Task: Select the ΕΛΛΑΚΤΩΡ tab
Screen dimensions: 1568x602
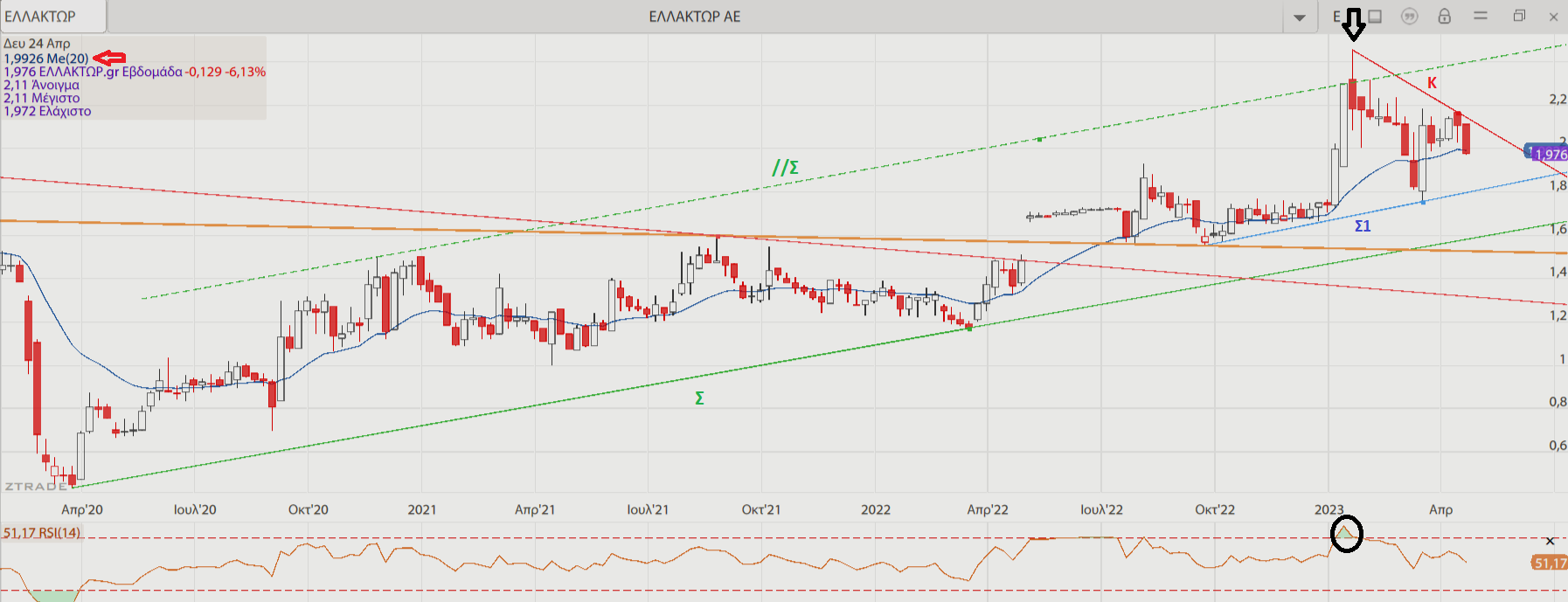Action: [x=52, y=17]
